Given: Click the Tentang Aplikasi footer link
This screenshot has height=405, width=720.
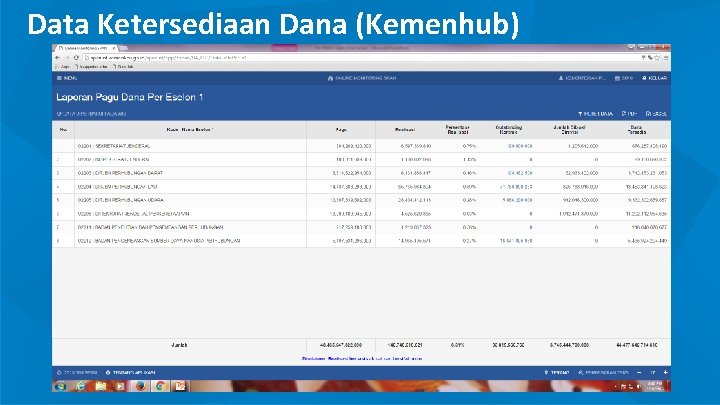Looking at the screenshot, I should pos(131,372).
